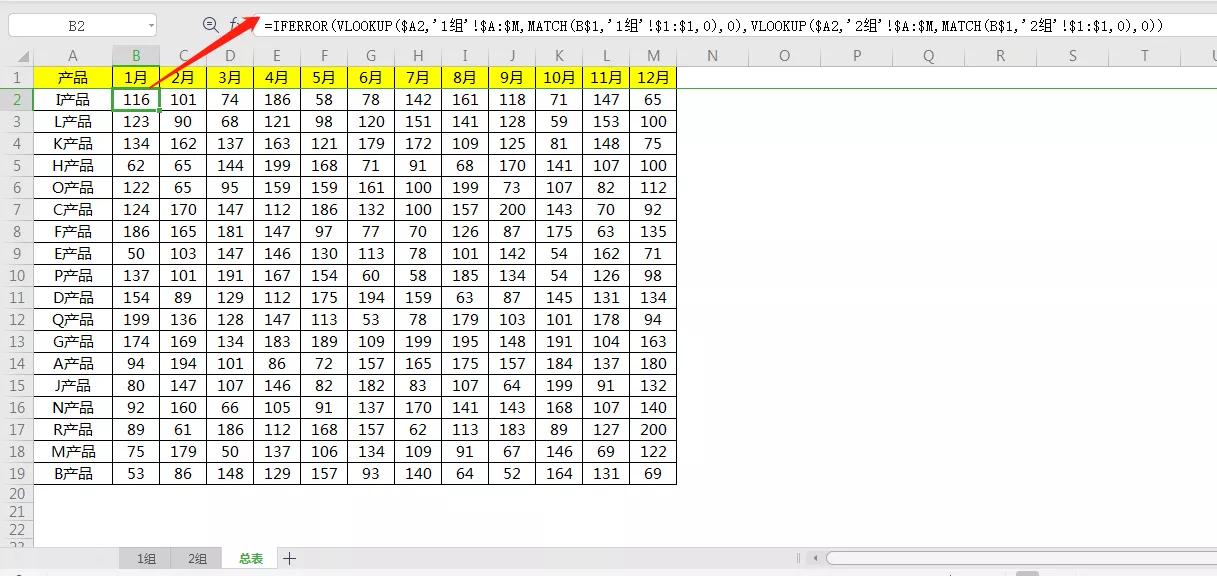Select row 15 header number

coord(16,385)
